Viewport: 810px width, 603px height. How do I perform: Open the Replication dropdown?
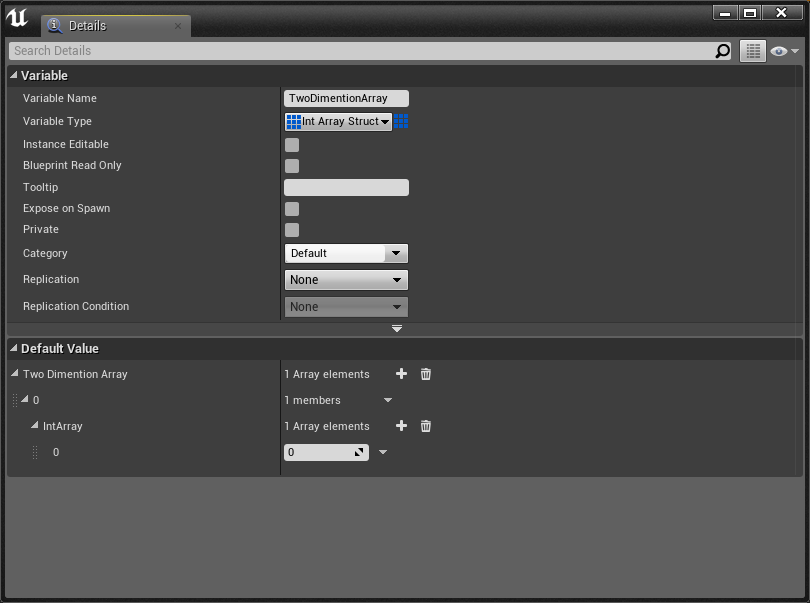pos(346,280)
